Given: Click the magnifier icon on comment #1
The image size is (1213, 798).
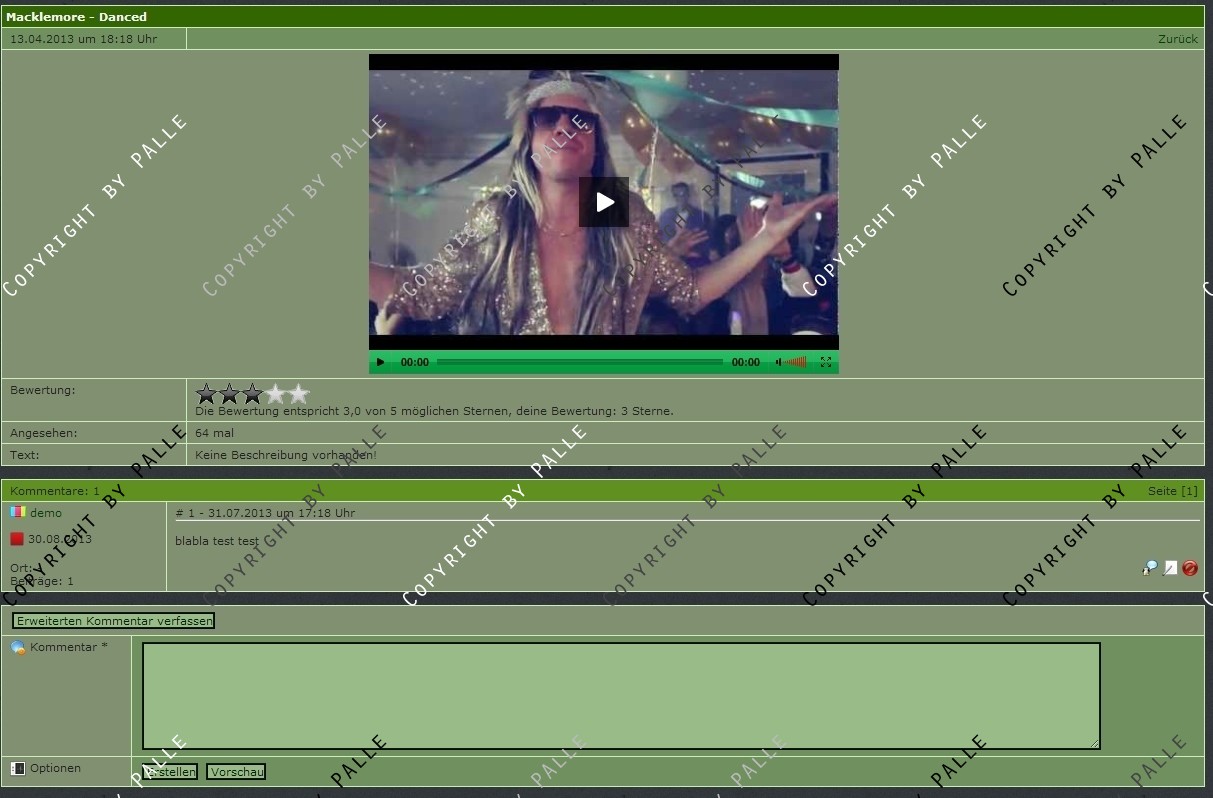Looking at the screenshot, I should tap(1150, 568).
